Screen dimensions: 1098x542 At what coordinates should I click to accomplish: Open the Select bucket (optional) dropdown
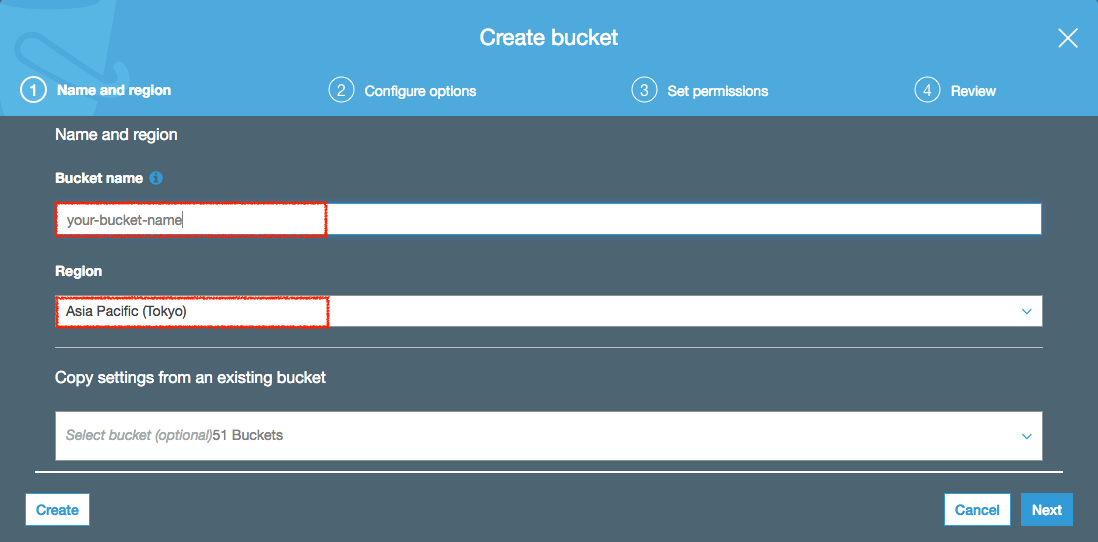[548, 436]
